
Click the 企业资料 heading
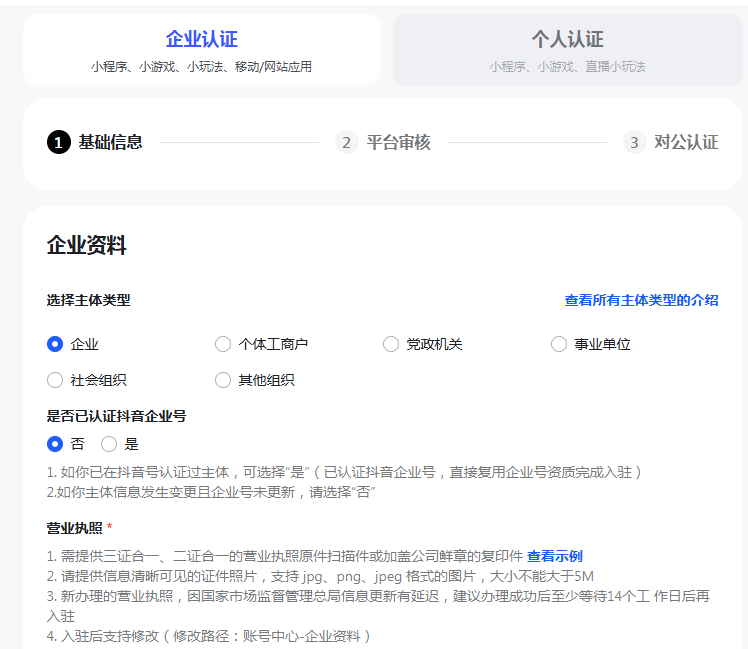click(86, 245)
